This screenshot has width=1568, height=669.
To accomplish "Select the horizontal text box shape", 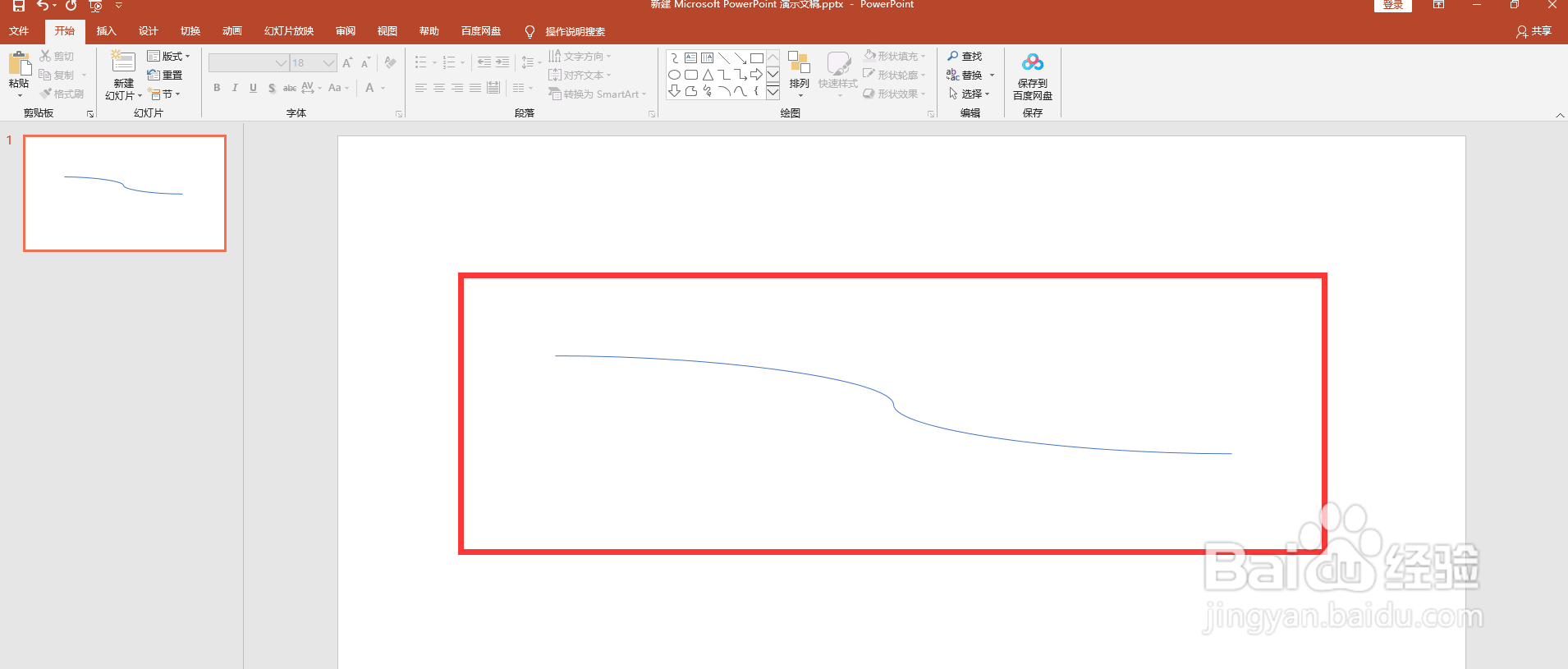I will click(x=691, y=58).
